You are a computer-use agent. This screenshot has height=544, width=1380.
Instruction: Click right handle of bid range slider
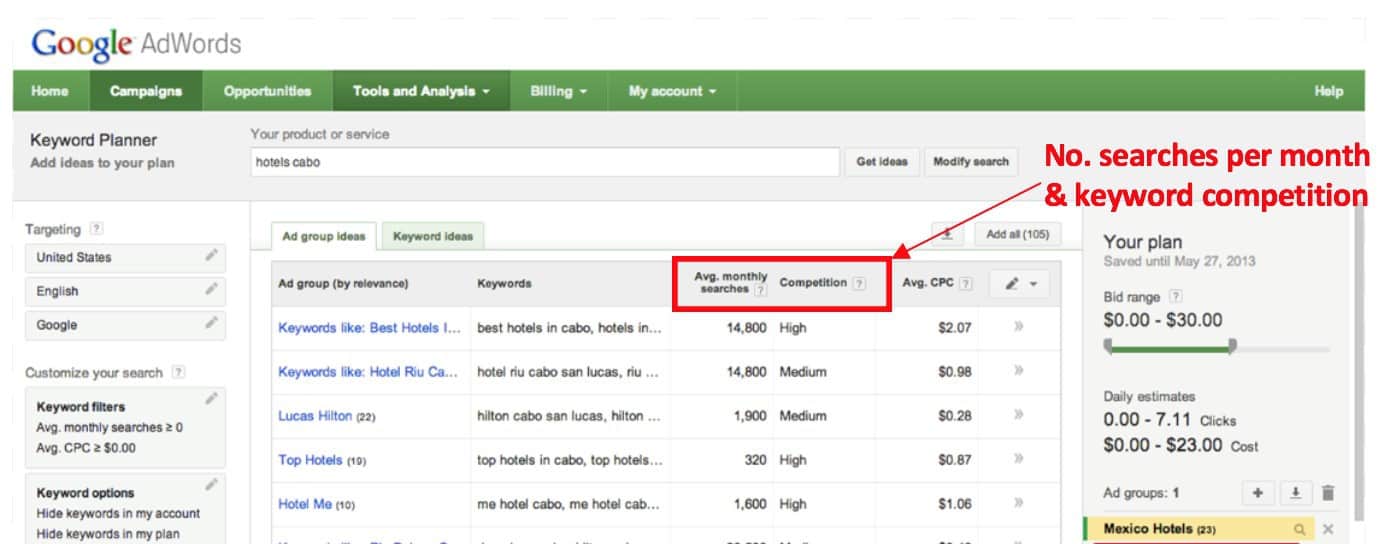(1232, 345)
